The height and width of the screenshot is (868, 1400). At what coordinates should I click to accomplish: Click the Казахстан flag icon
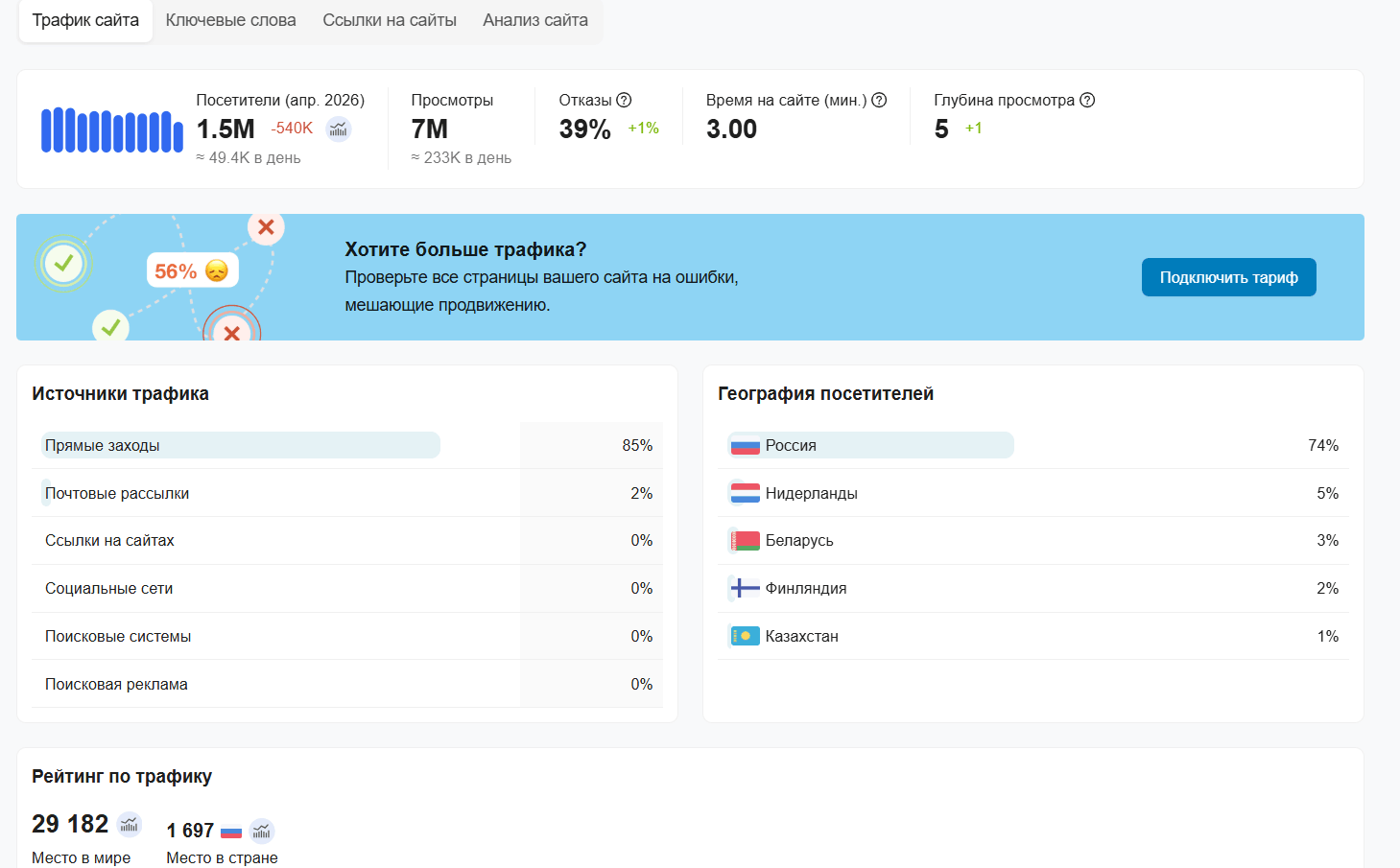coord(746,636)
